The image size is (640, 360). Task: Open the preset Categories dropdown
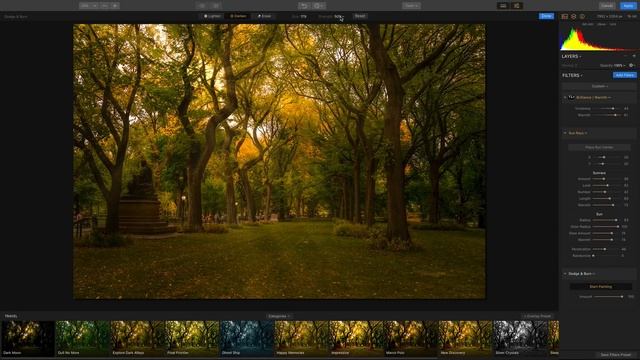click(278, 316)
